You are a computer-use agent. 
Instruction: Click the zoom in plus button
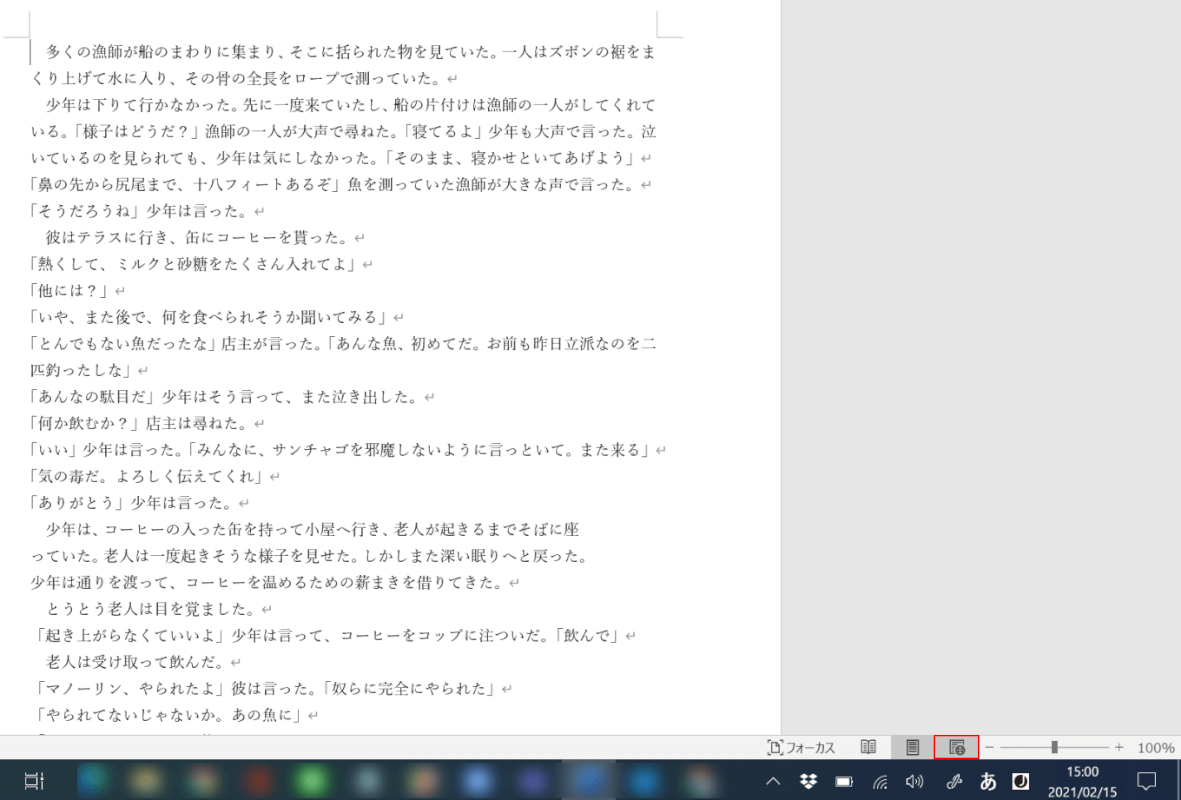click(1119, 747)
